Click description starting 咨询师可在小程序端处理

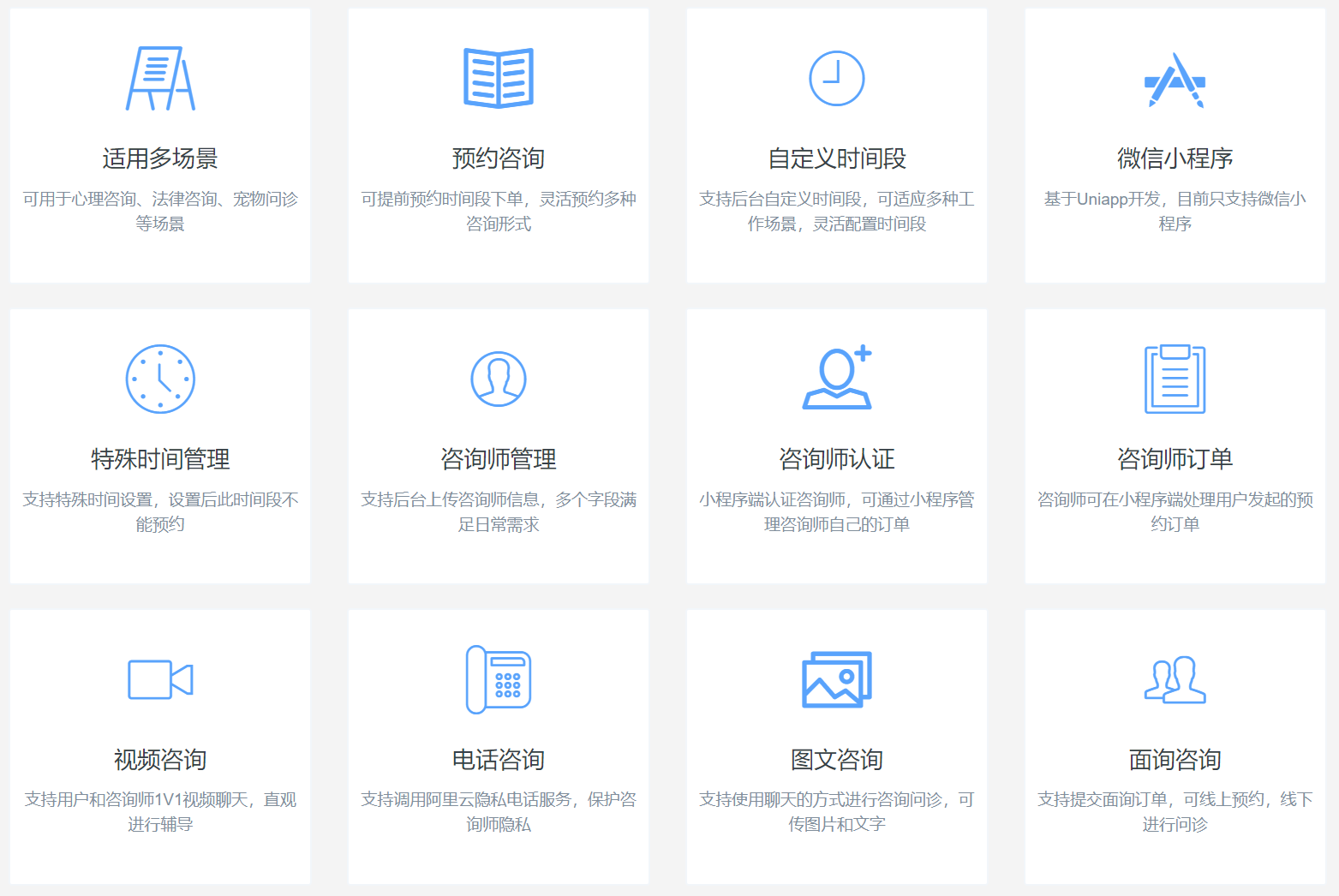tap(1175, 512)
